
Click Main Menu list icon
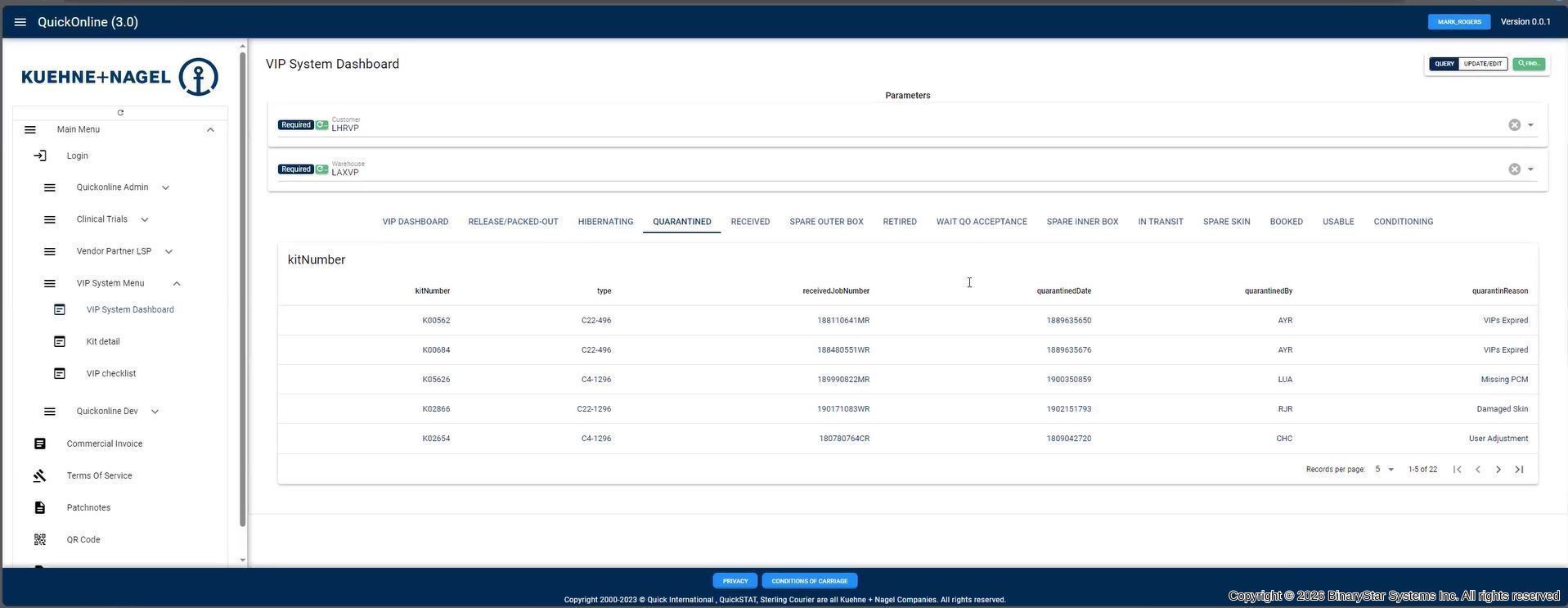[30, 129]
